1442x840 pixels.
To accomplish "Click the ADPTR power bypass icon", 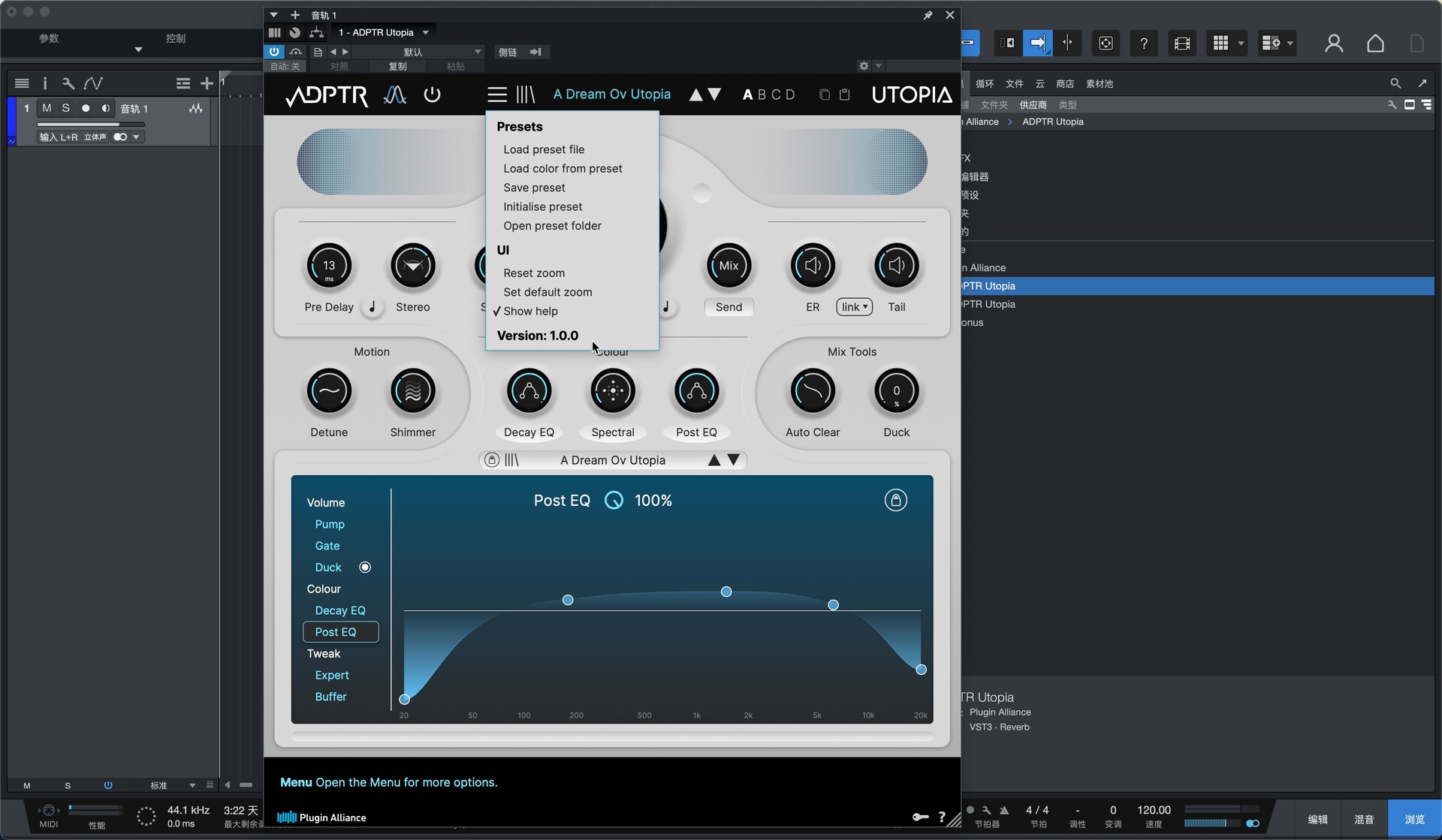I will 432,95.
